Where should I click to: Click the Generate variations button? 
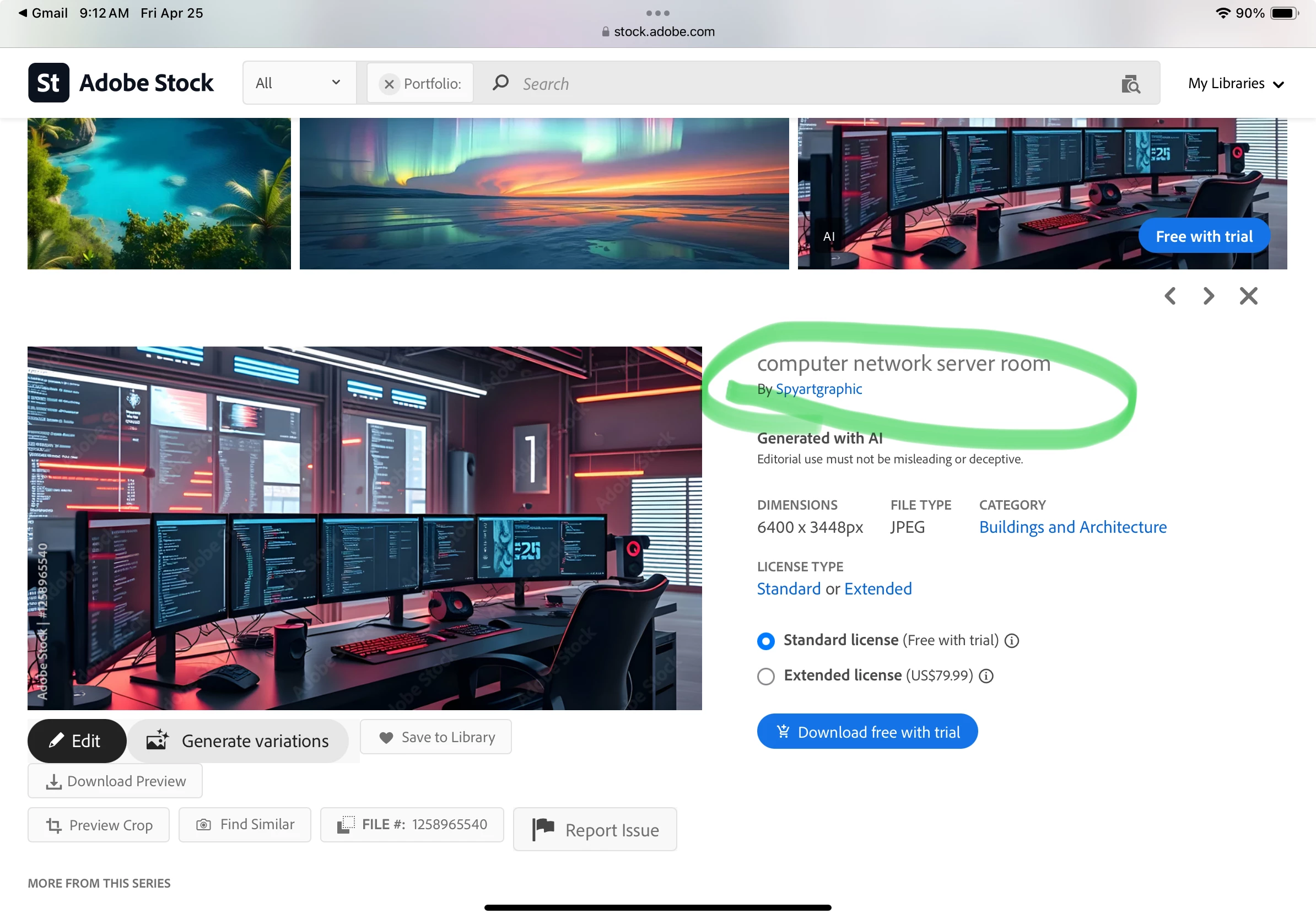coord(238,741)
